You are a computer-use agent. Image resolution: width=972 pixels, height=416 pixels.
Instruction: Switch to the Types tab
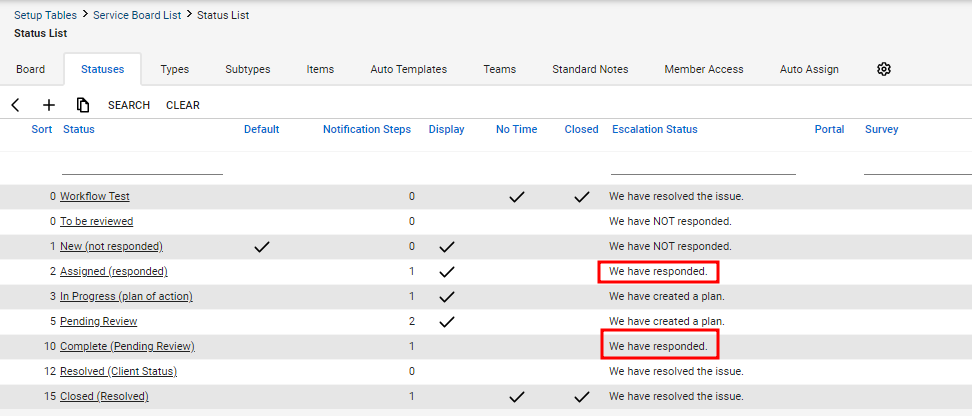tap(174, 69)
